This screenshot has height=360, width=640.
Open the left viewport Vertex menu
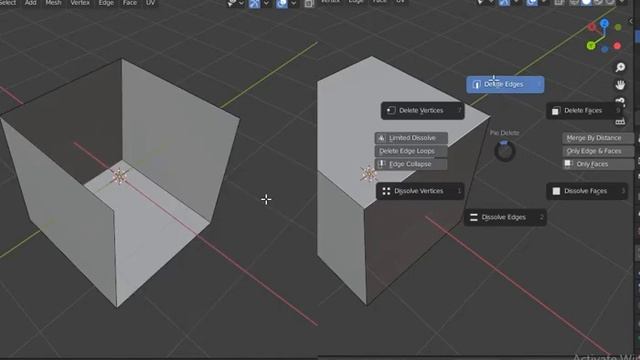80,2
